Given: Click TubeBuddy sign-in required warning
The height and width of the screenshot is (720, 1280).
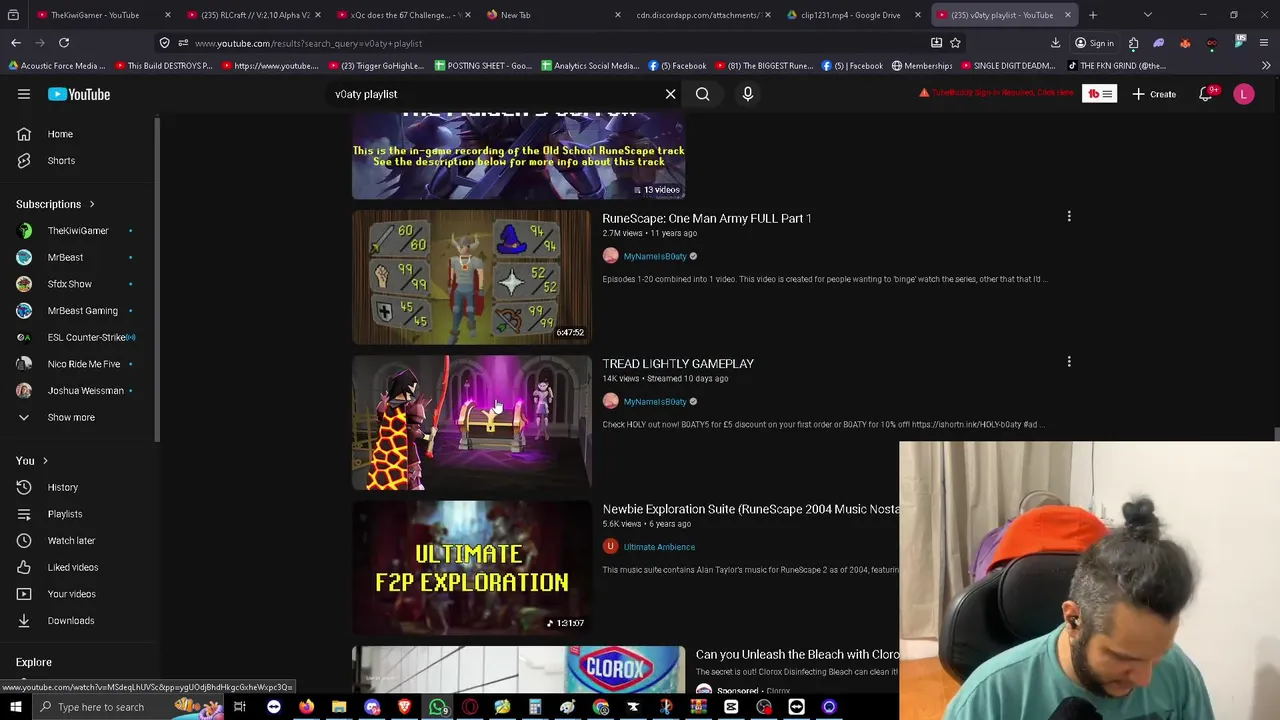Looking at the screenshot, I should (x=997, y=93).
